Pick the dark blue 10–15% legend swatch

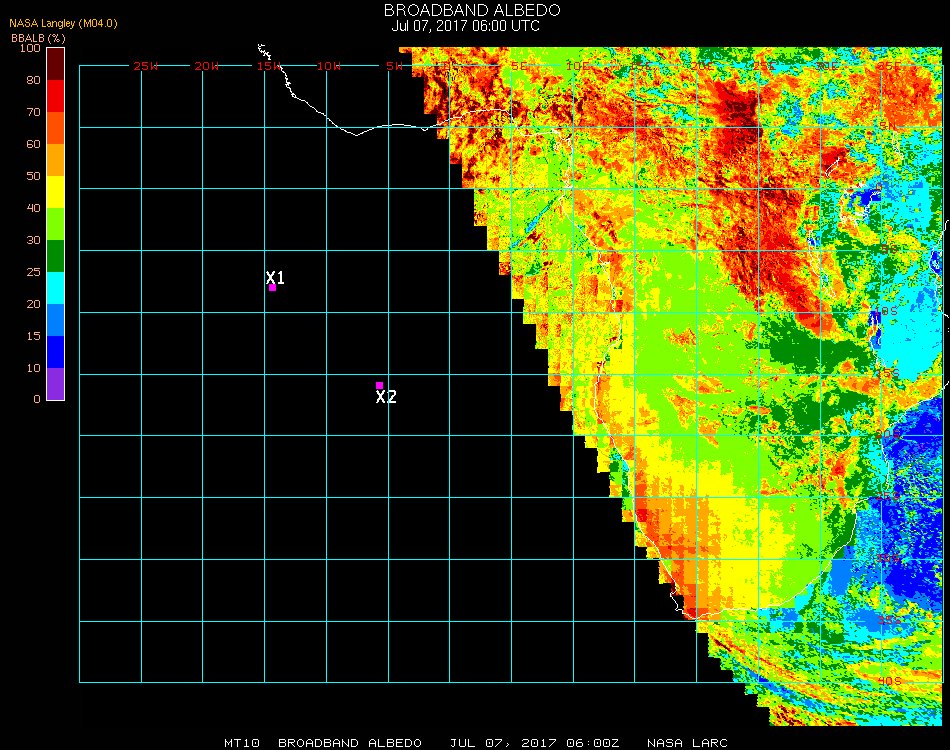[56, 352]
